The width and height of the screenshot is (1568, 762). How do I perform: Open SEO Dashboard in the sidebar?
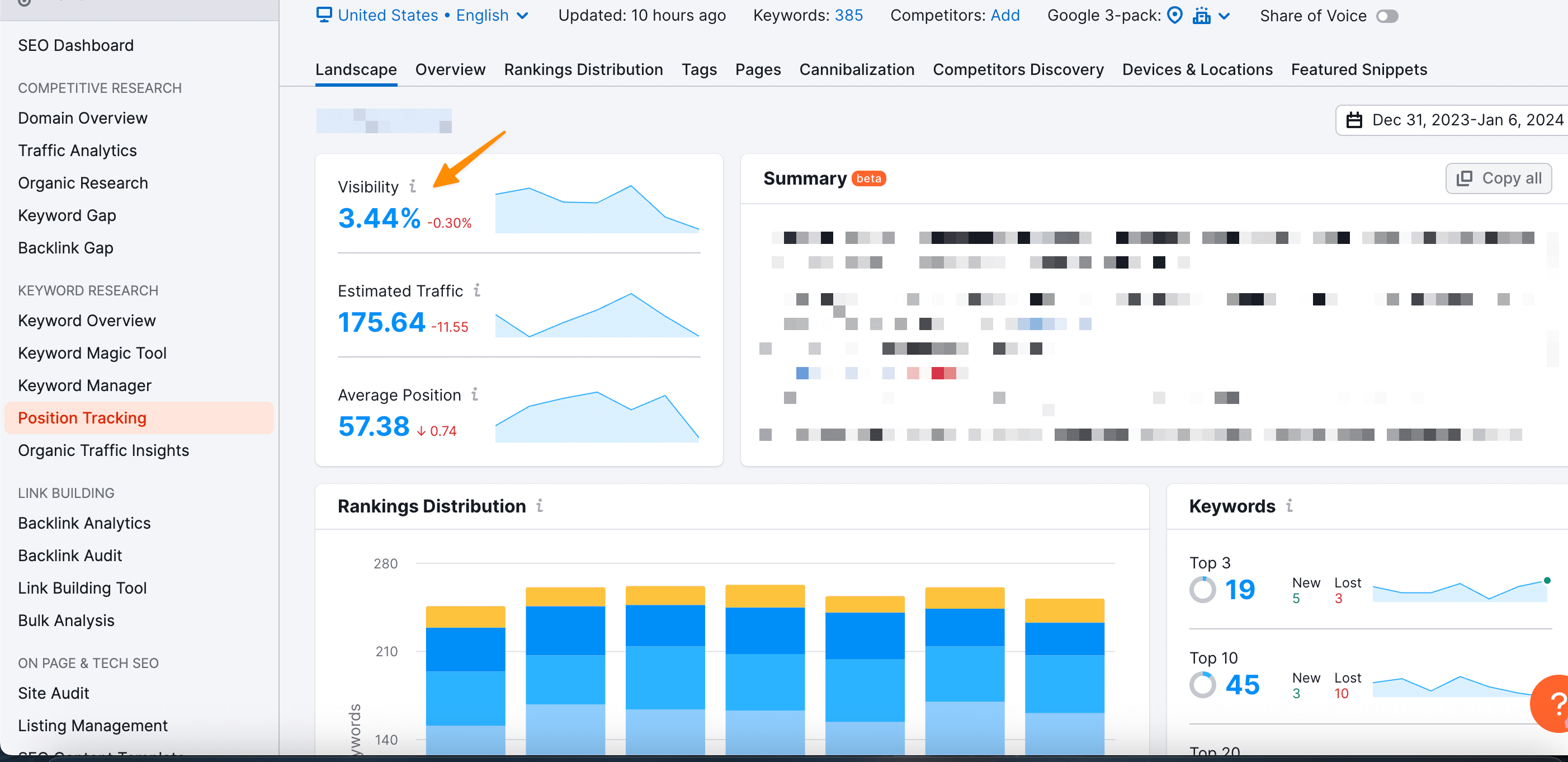click(75, 45)
